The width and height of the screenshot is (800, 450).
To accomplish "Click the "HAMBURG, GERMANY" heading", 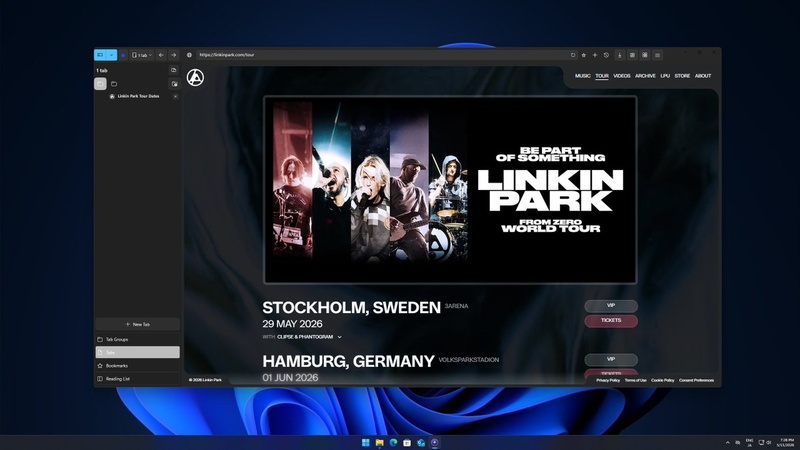I will (x=348, y=361).
